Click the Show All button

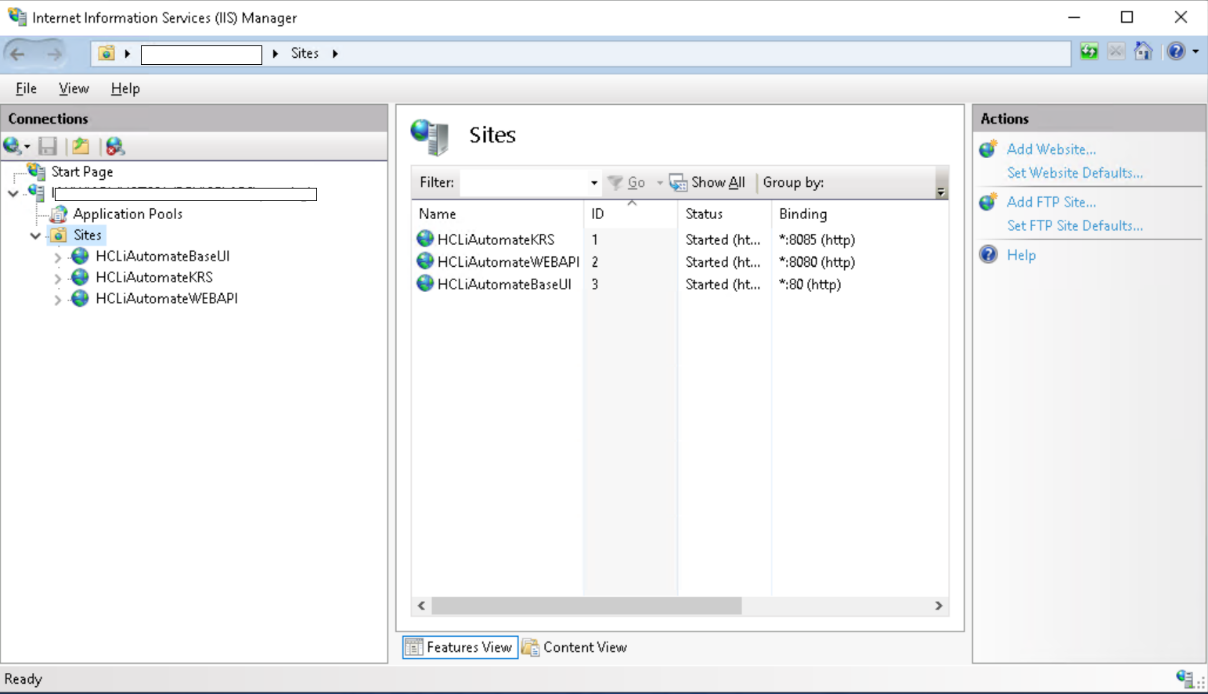pos(708,182)
